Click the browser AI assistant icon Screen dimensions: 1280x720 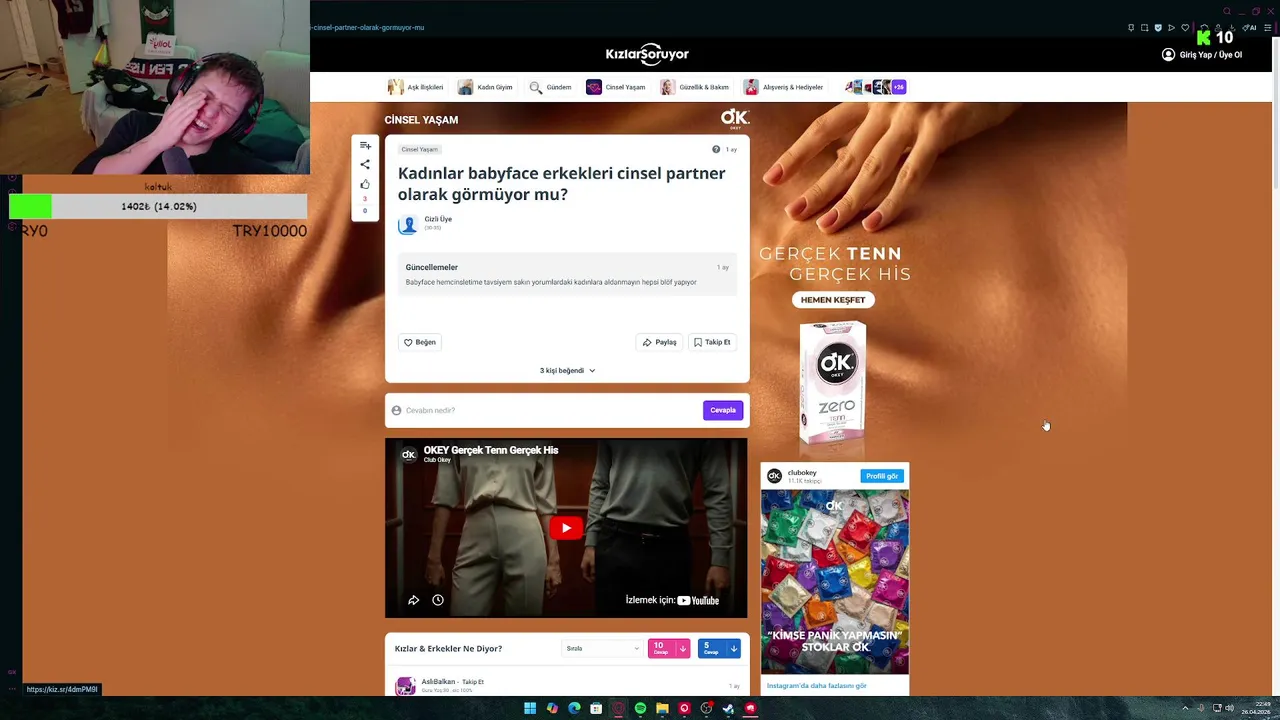tap(1249, 27)
